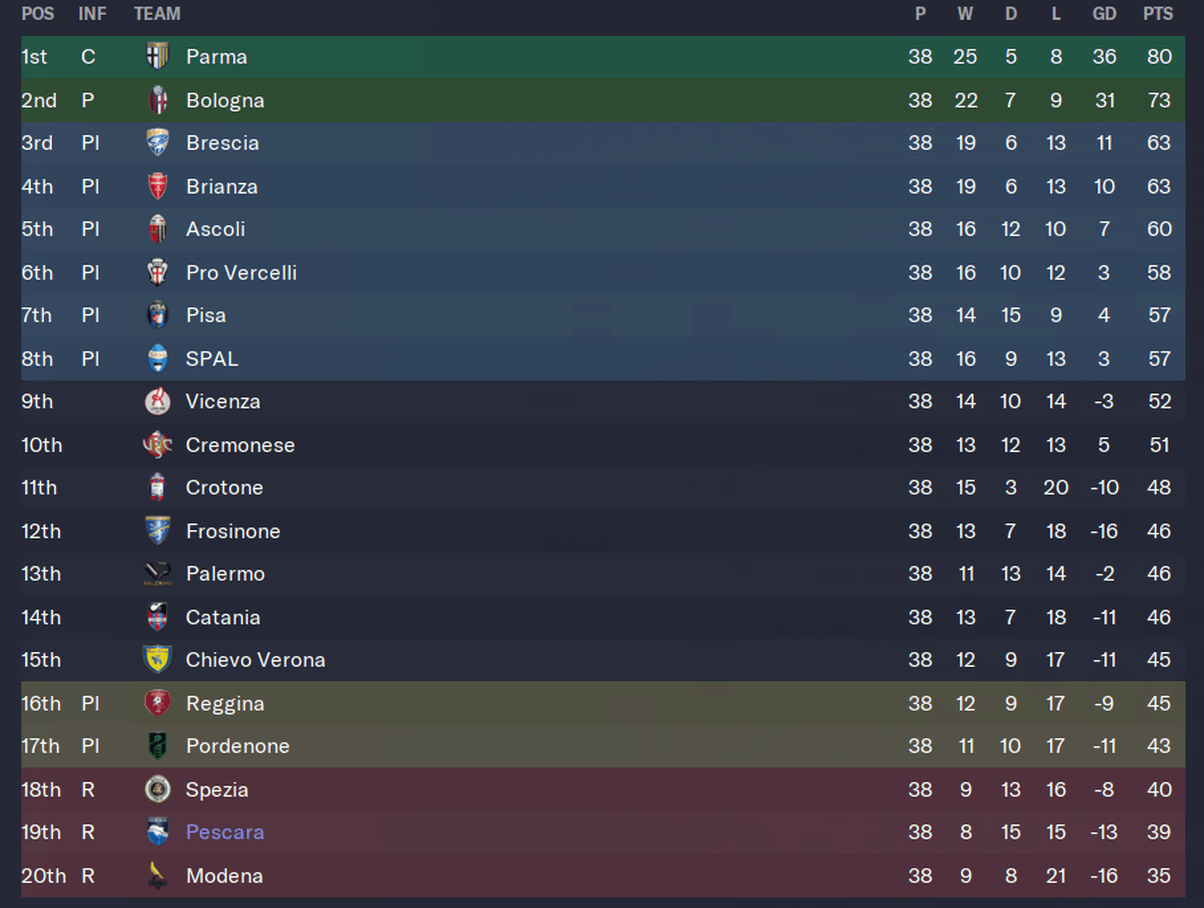This screenshot has width=1204, height=908.
Task: Click the Palermo club logo
Action: point(157,574)
